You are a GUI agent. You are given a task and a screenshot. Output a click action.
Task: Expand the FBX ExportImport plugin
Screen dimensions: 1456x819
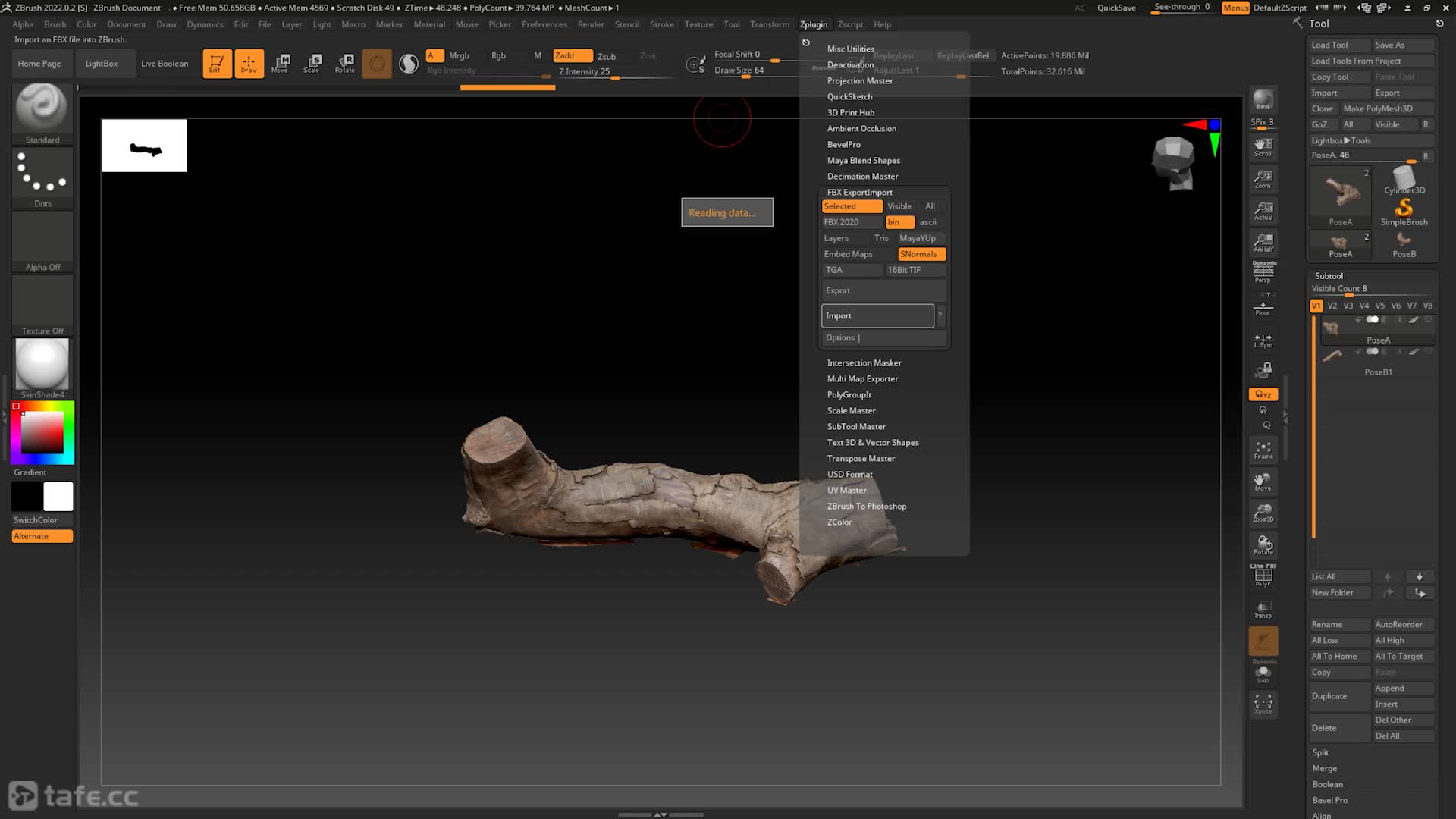860,191
